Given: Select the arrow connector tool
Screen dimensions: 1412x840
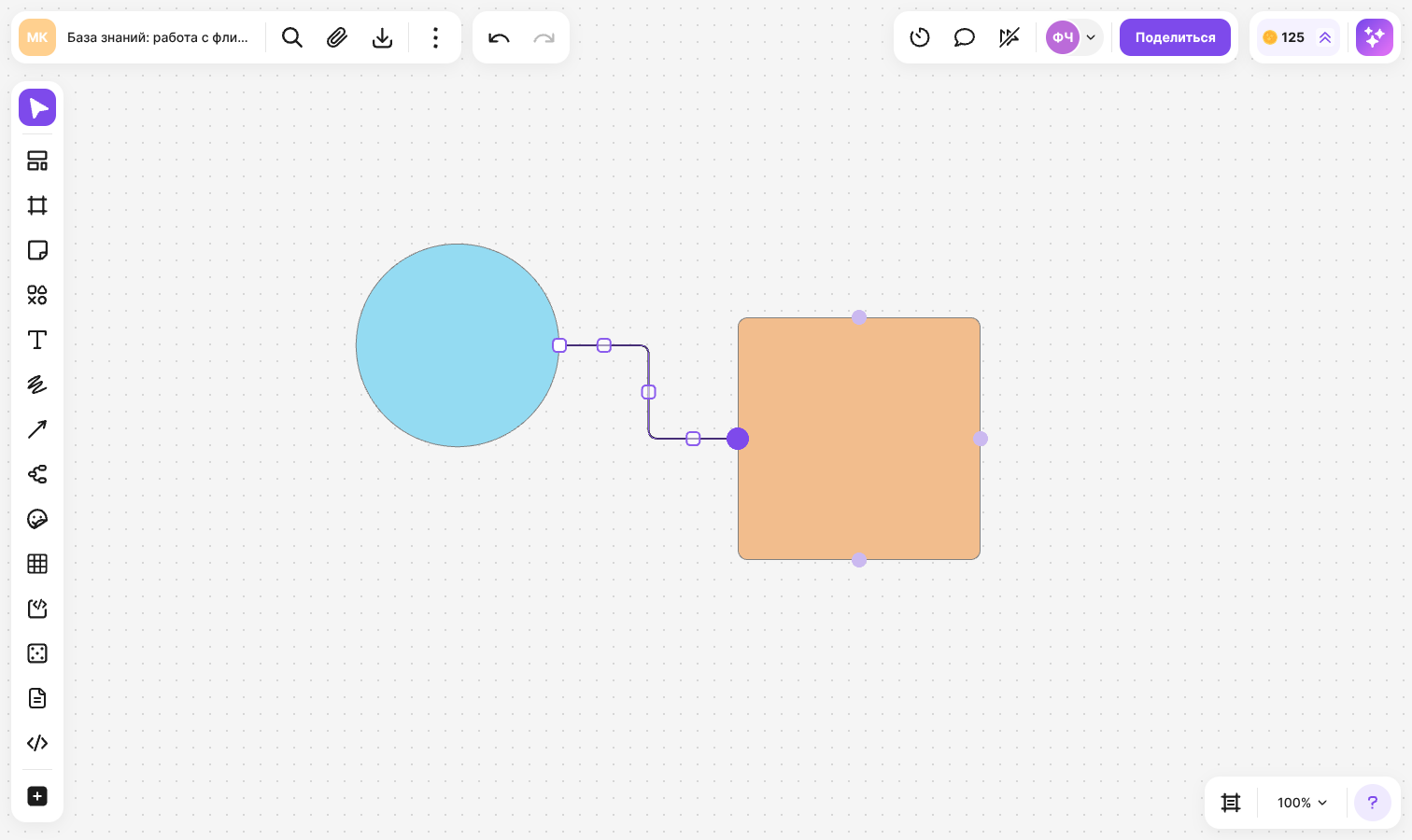Looking at the screenshot, I should [37, 429].
